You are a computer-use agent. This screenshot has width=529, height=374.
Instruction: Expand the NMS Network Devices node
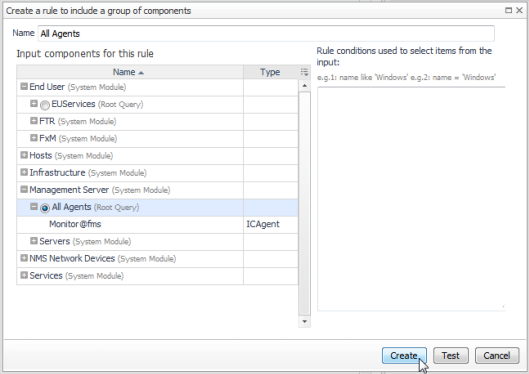(24, 258)
